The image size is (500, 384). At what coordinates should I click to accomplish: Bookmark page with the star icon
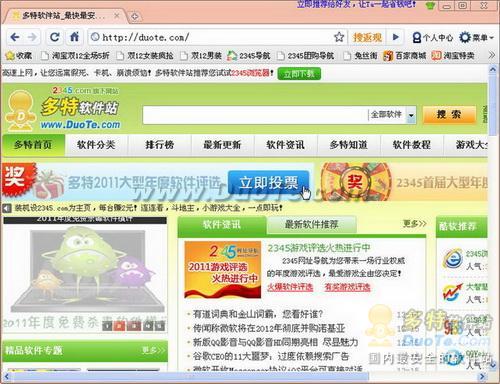(x=339, y=37)
